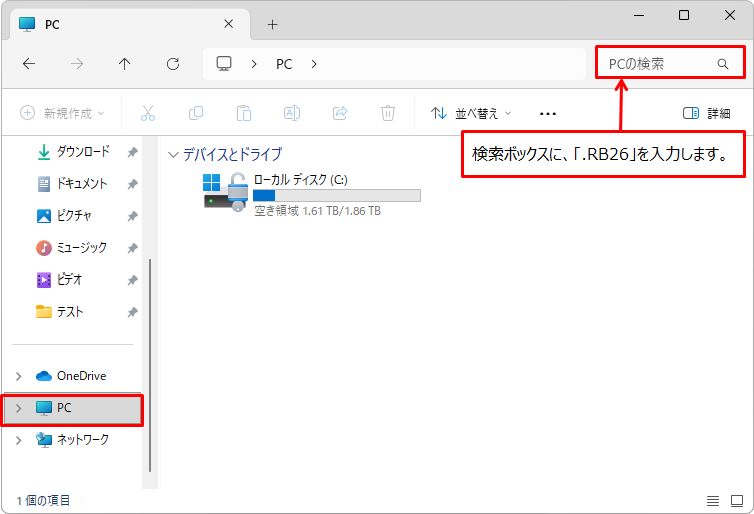Click the navigation pane scrollbar

pyautogui.click(x=150, y=360)
